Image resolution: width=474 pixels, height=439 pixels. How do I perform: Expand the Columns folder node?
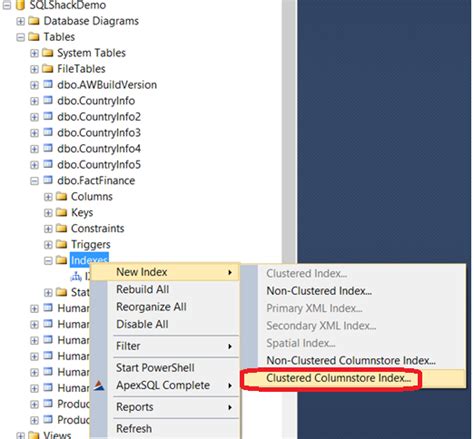pos(48,197)
